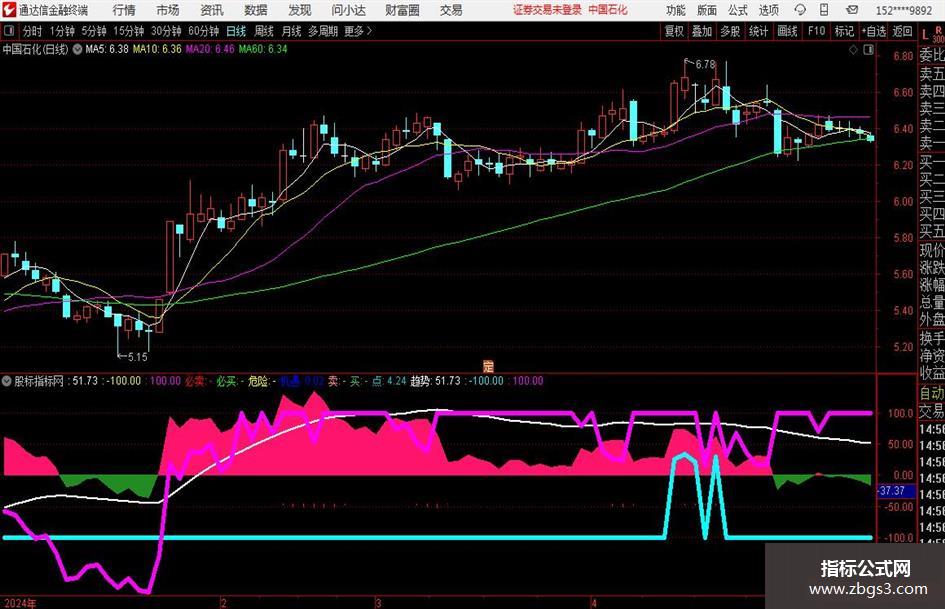
Task: Open the 行情 menu
Action: click(x=124, y=10)
